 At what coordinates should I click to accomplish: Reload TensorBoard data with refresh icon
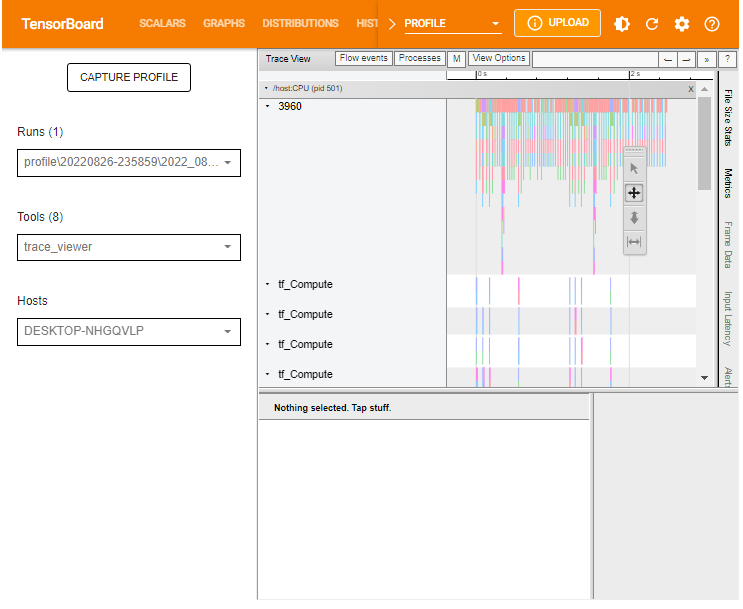[x=652, y=24]
